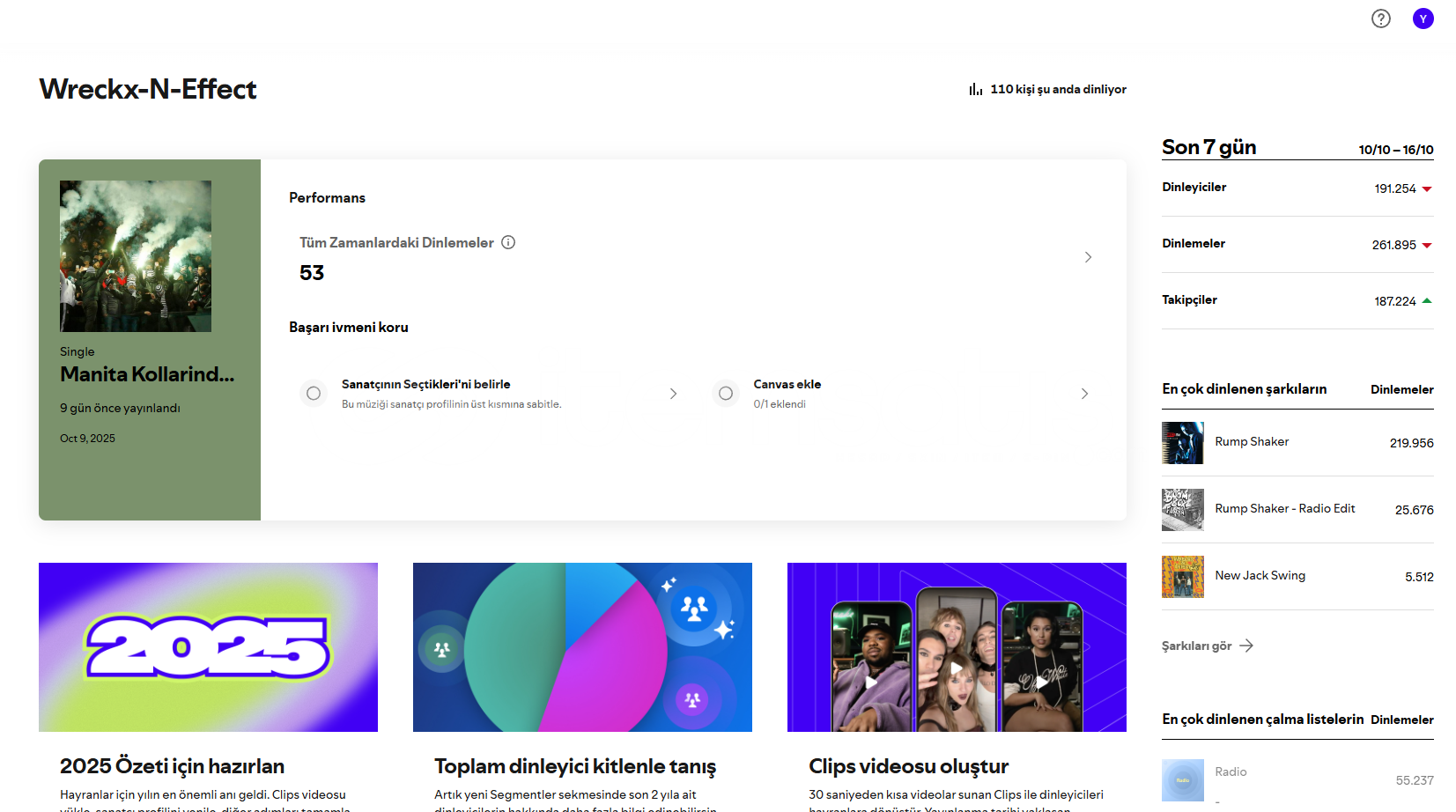Viewport: 1456px width, 812px height.
Task: Click the En çok dinlenen şarkıların heading
Action: (x=1244, y=388)
